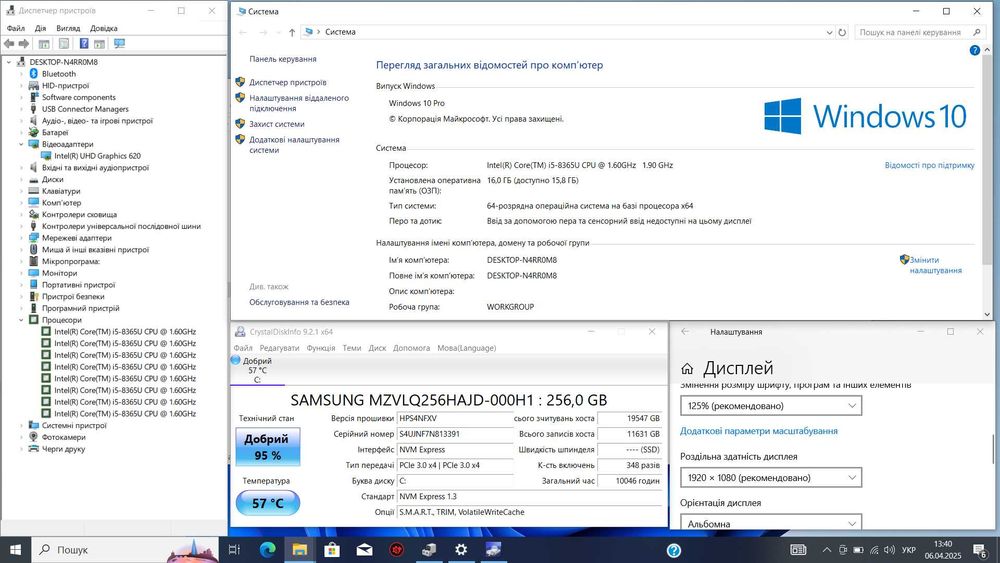This screenshot has width=1000, height=563.
Task: Collapse the Процесори category
Action: tap(21, 320)
